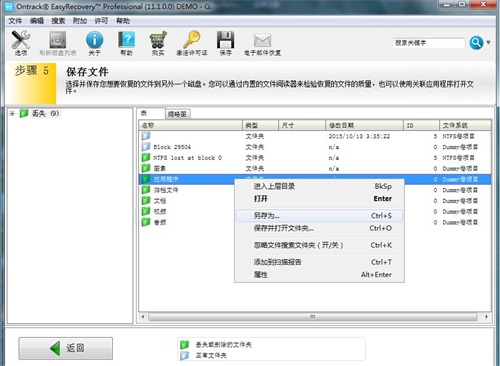Open the 选项 (options) wrench tool

[x=21, y=43]
